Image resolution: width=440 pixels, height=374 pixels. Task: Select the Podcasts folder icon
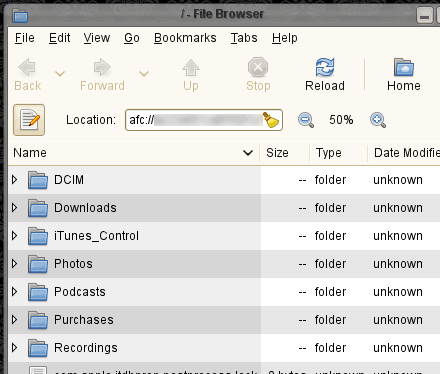tap(38, 292)
